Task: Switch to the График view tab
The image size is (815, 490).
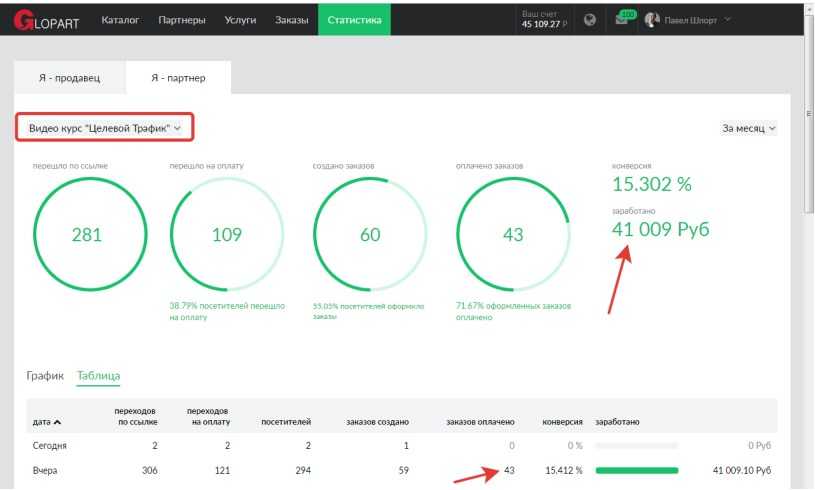Action: coord(45,375)
